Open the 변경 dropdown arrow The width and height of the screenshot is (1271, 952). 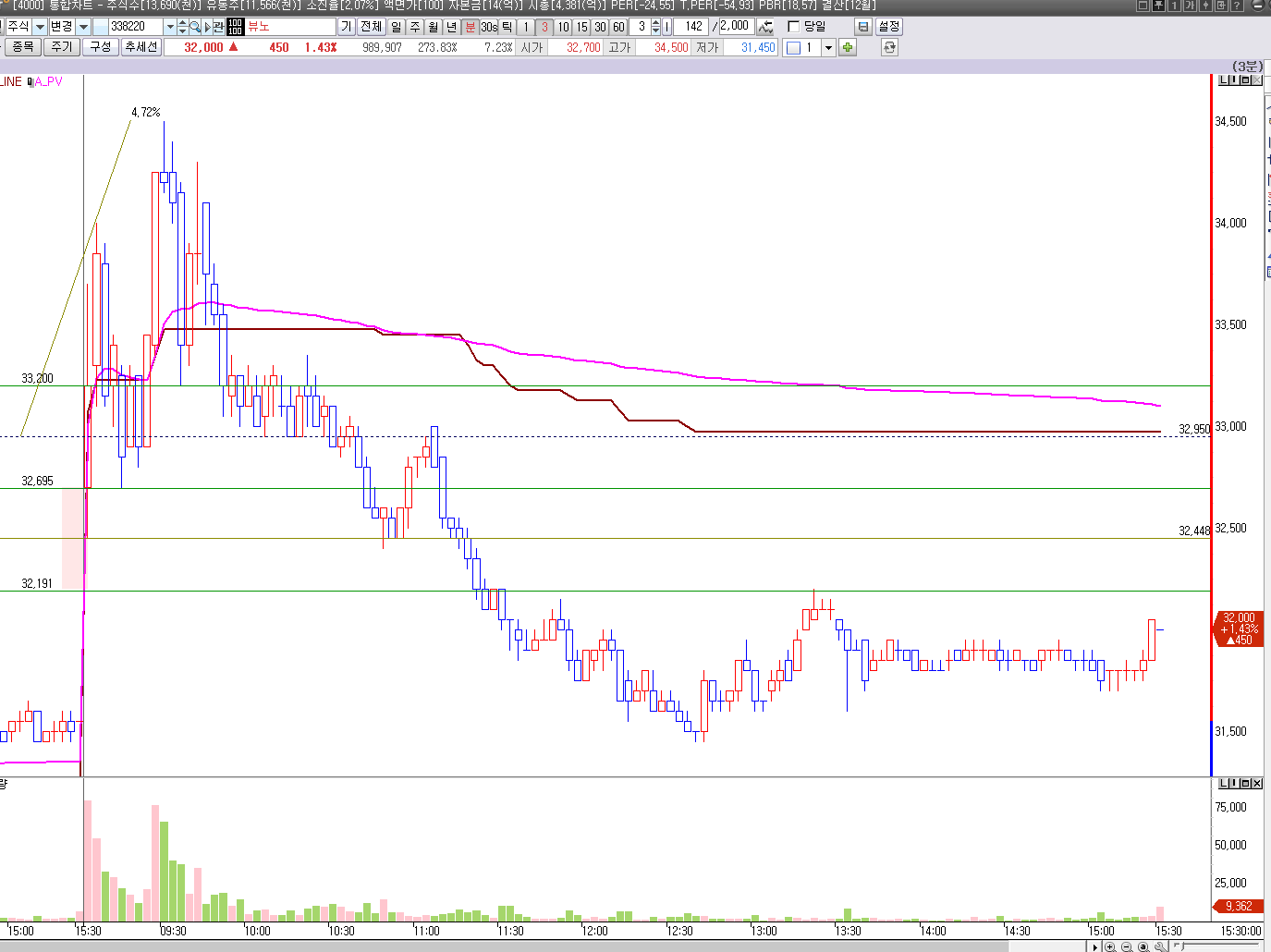[83, 27]
